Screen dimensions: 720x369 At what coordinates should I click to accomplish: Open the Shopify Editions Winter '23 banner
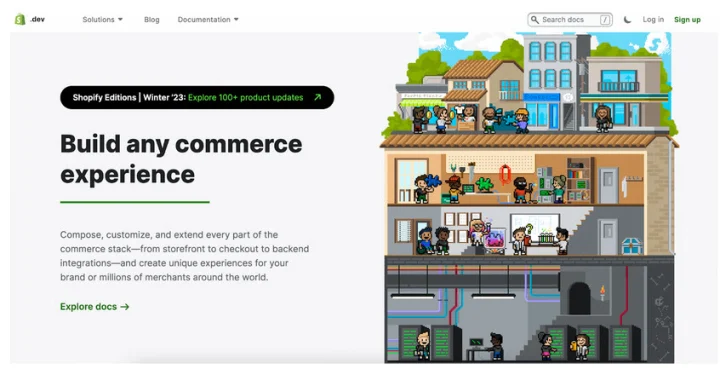(x=197, y=97)
